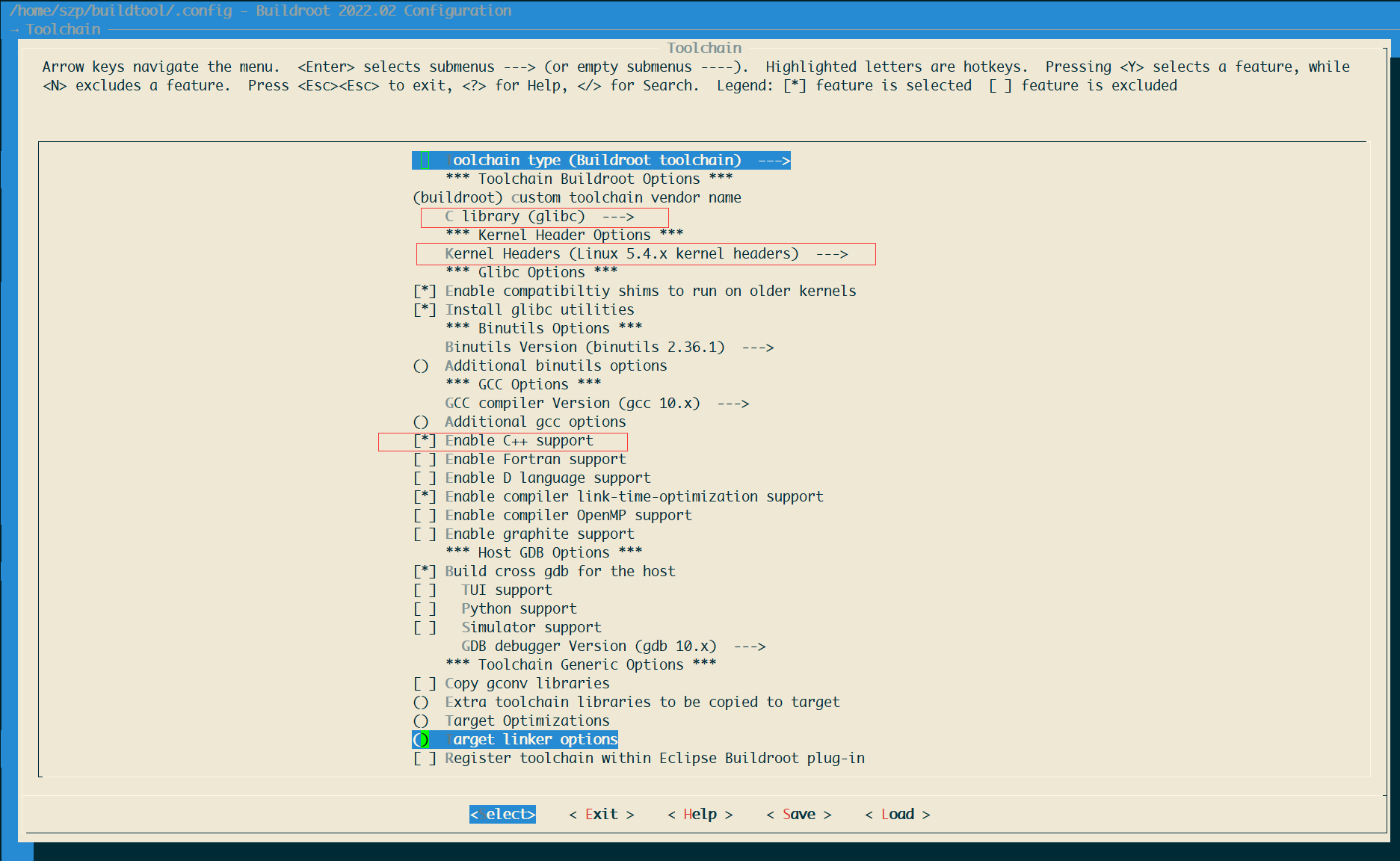
Task: Click the .config Buildroot 2022.02 Configuration title
Action: (260, 10)
